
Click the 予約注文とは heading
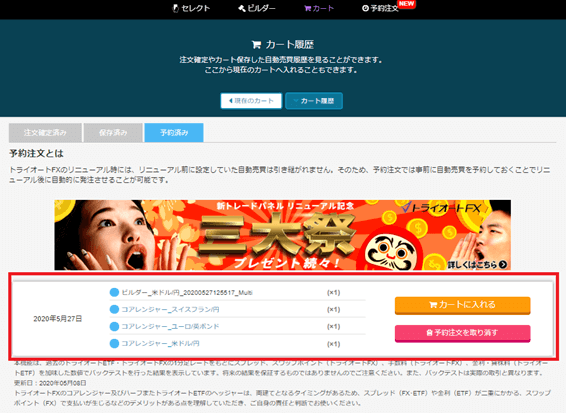[x=36, y=153]
